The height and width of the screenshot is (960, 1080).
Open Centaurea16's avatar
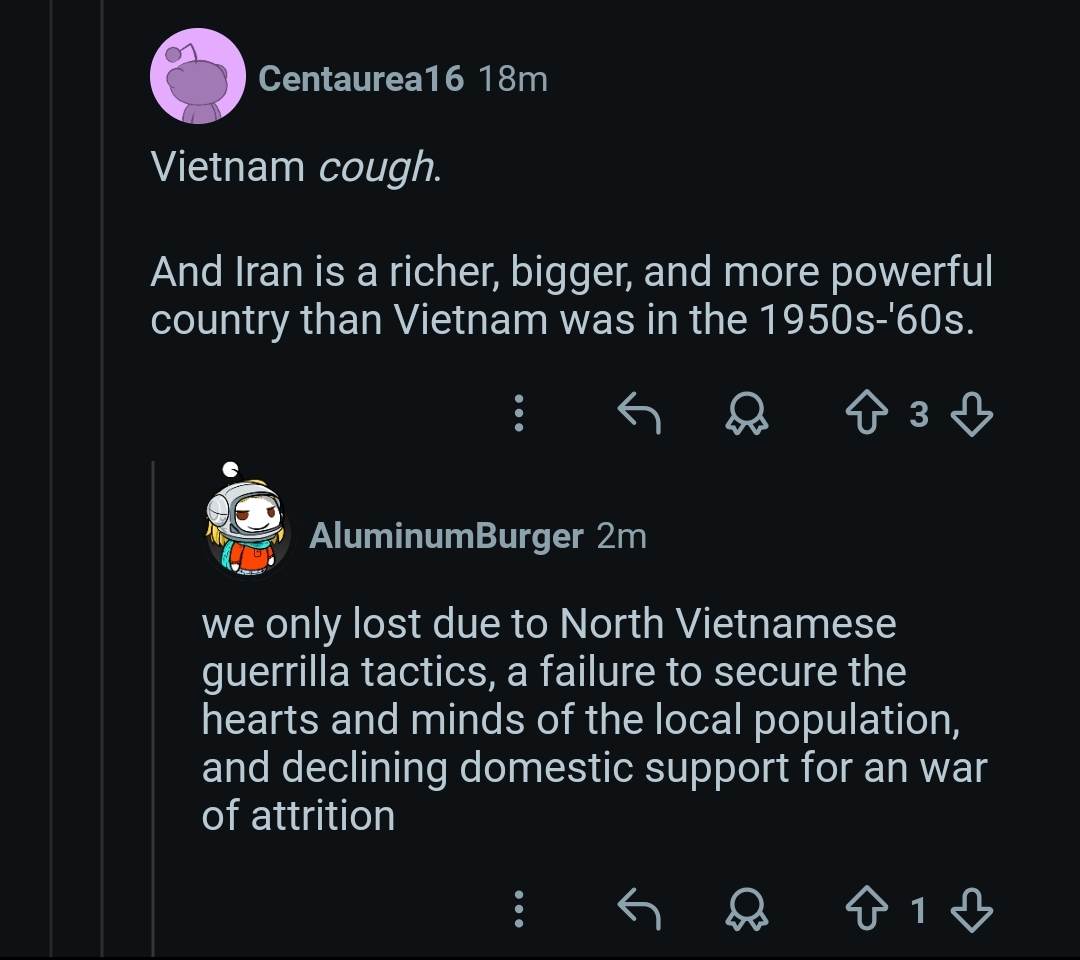click(197, 77)
